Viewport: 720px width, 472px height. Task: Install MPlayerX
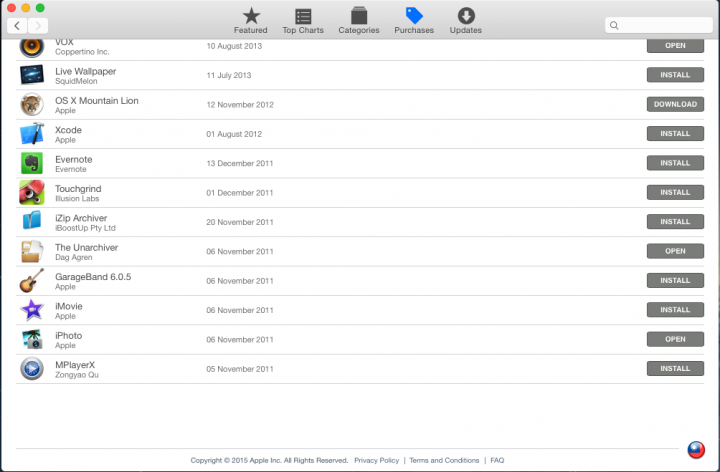[675, 369]
